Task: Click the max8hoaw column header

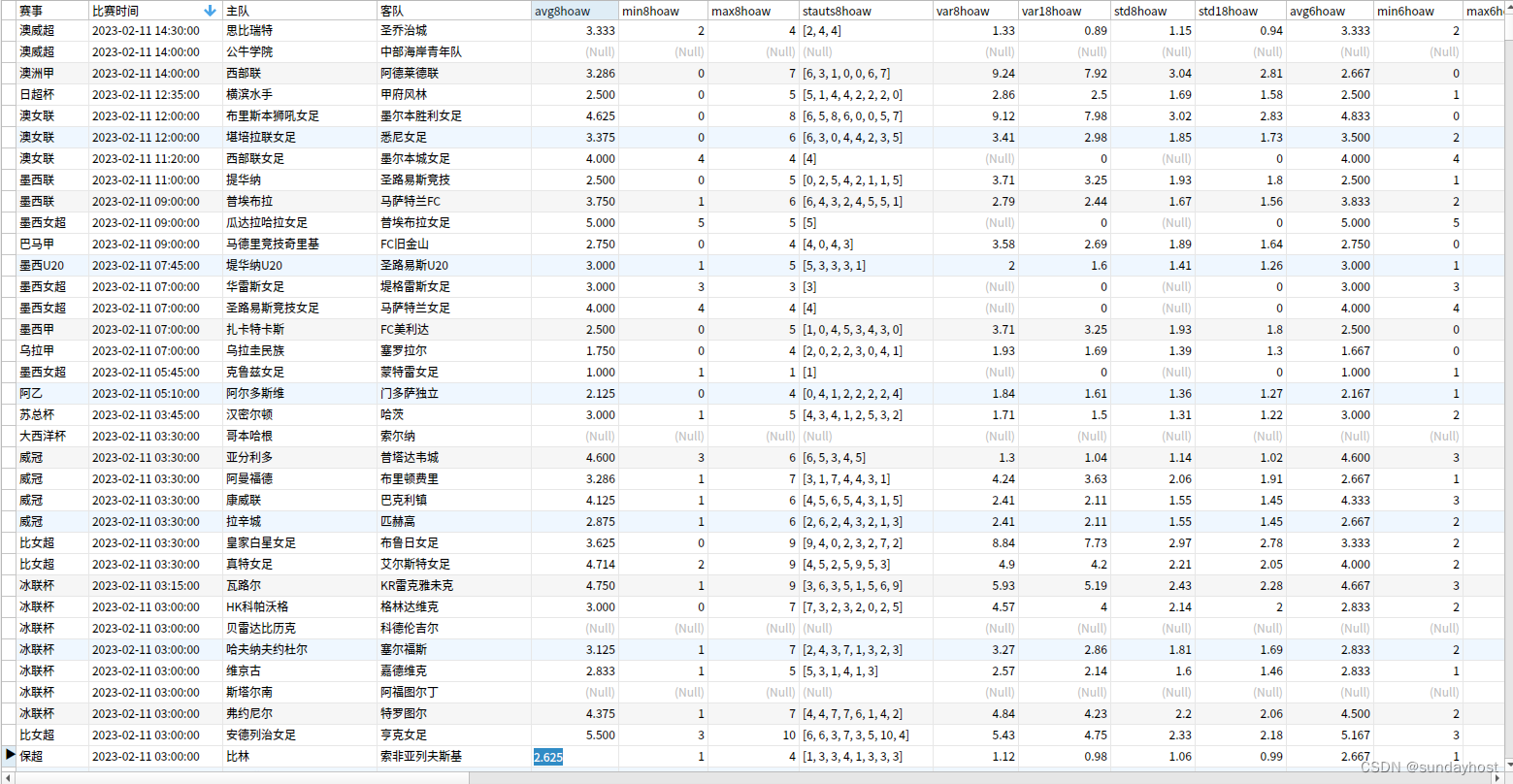Action: pos(753,11)
